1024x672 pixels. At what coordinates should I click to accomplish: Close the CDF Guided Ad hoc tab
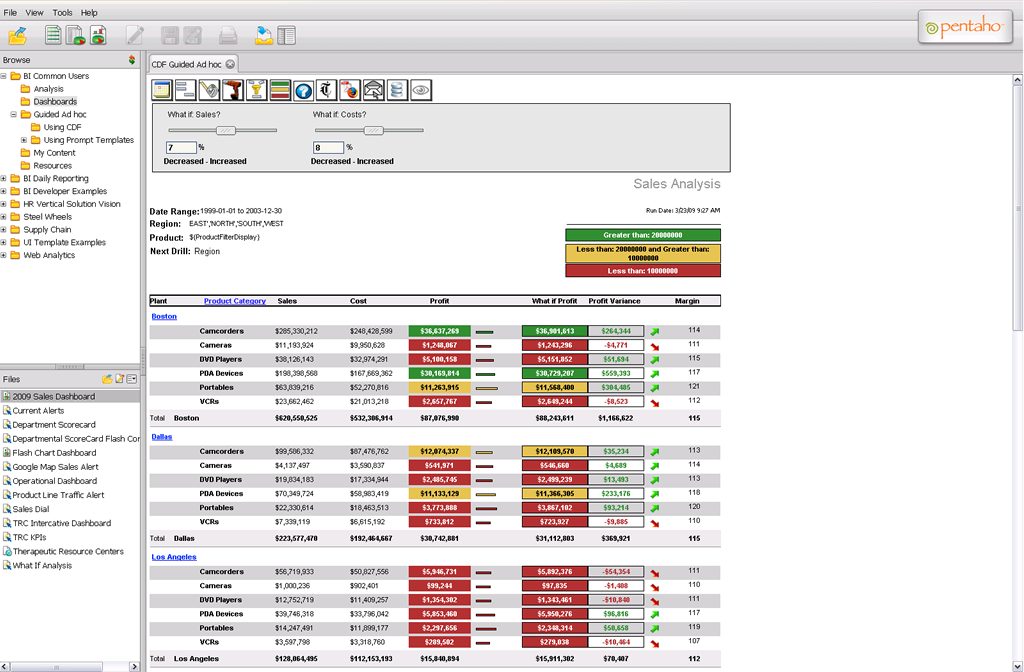[x=230, y=64]
